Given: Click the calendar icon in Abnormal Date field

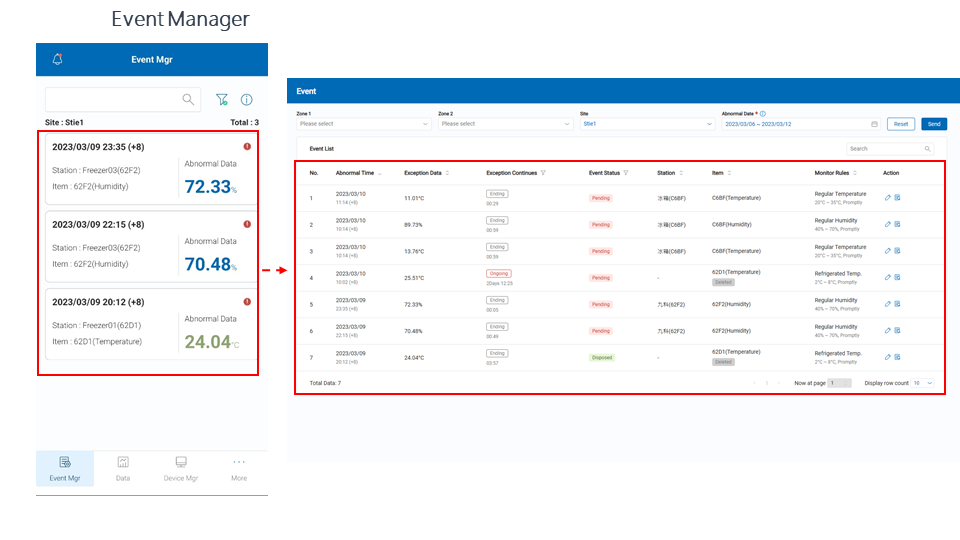Looking at the screenshot, I should [x=874, y=124].
